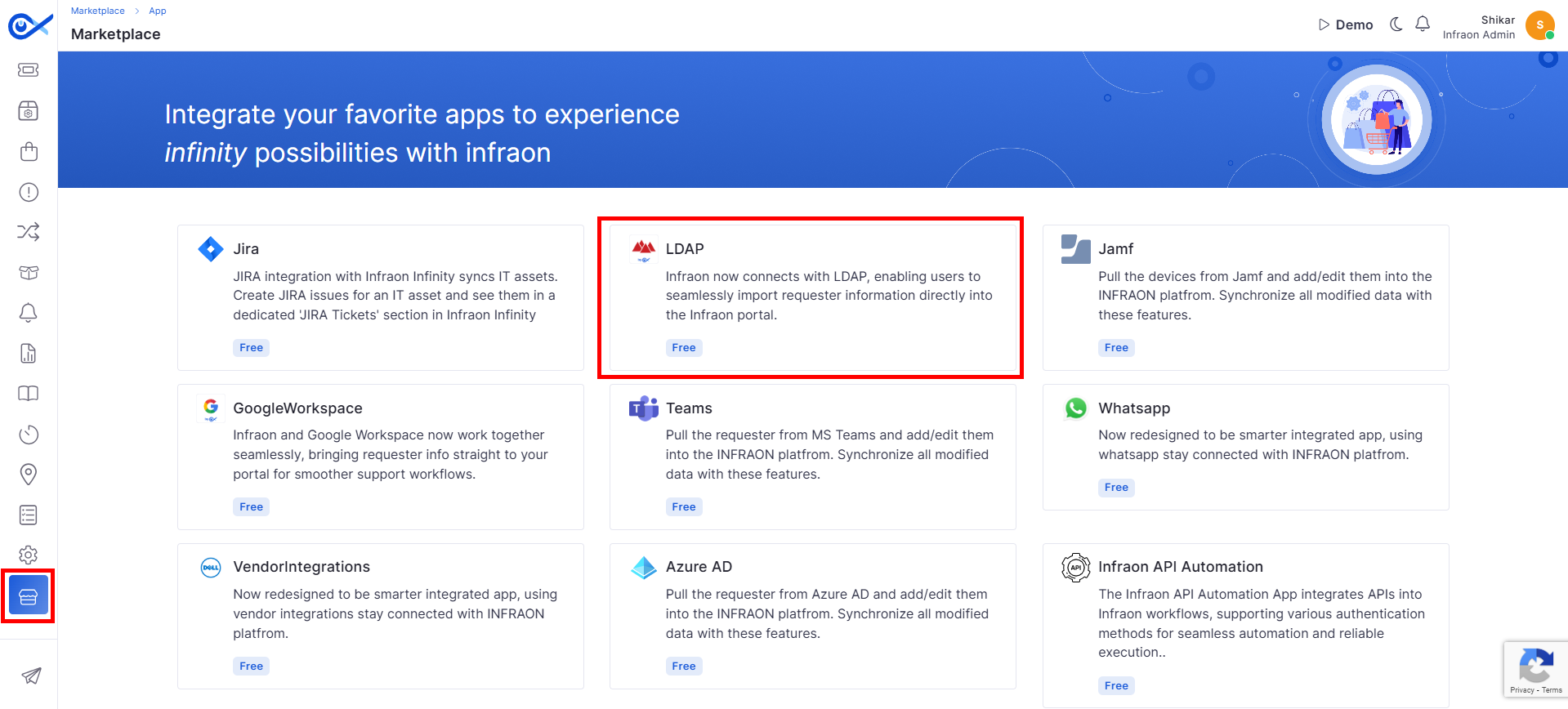Open the LDAP app card

[812, 297]
